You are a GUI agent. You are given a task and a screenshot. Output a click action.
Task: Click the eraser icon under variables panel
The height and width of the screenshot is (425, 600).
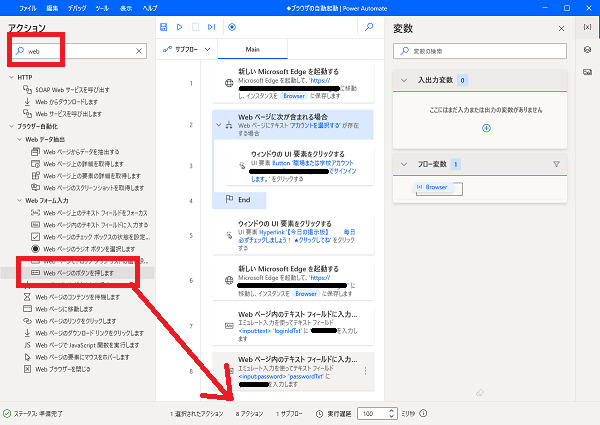pyautogui.click(x=480, y=392)
